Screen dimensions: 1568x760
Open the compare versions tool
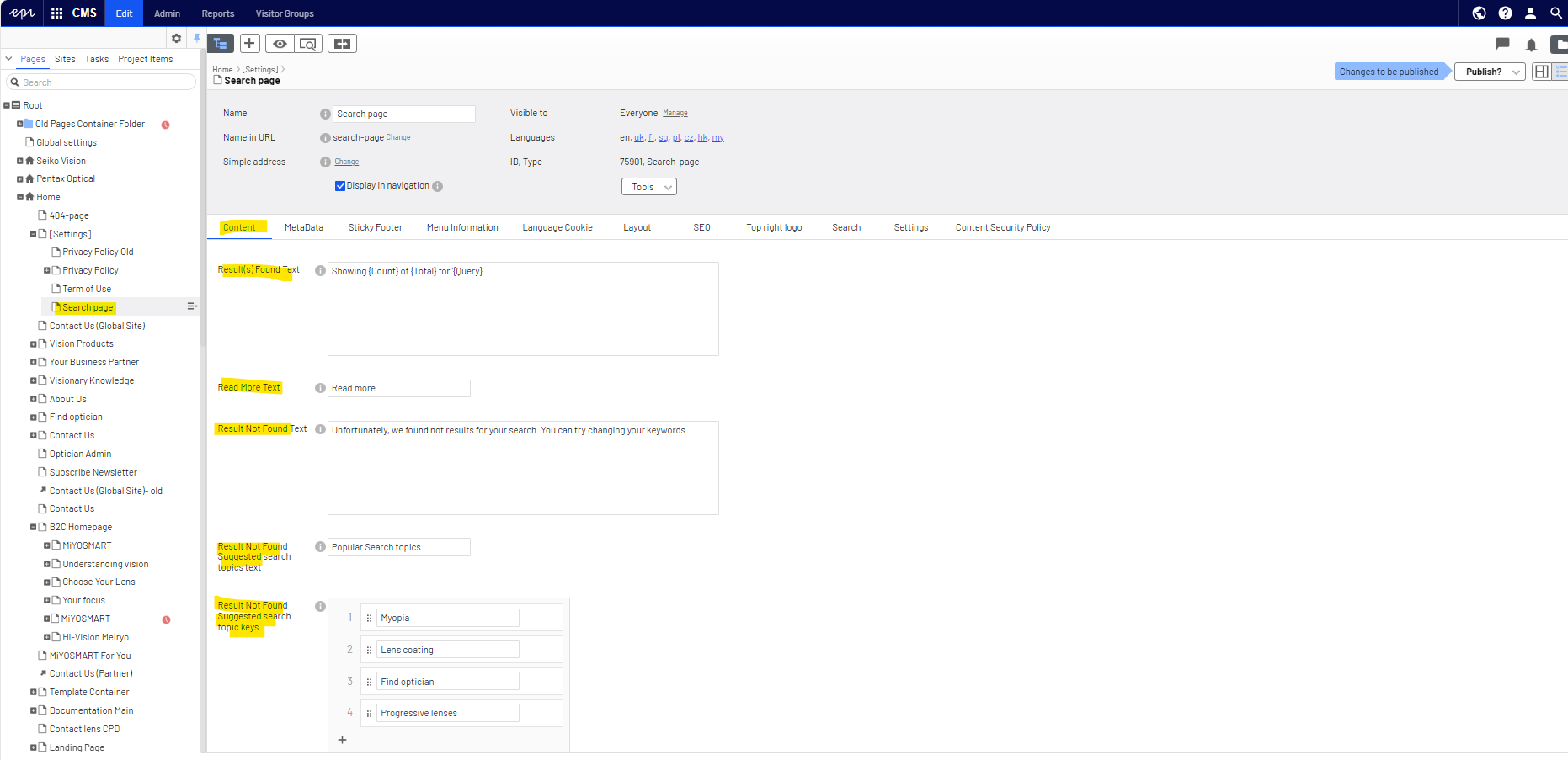click(x=342, y=44)
